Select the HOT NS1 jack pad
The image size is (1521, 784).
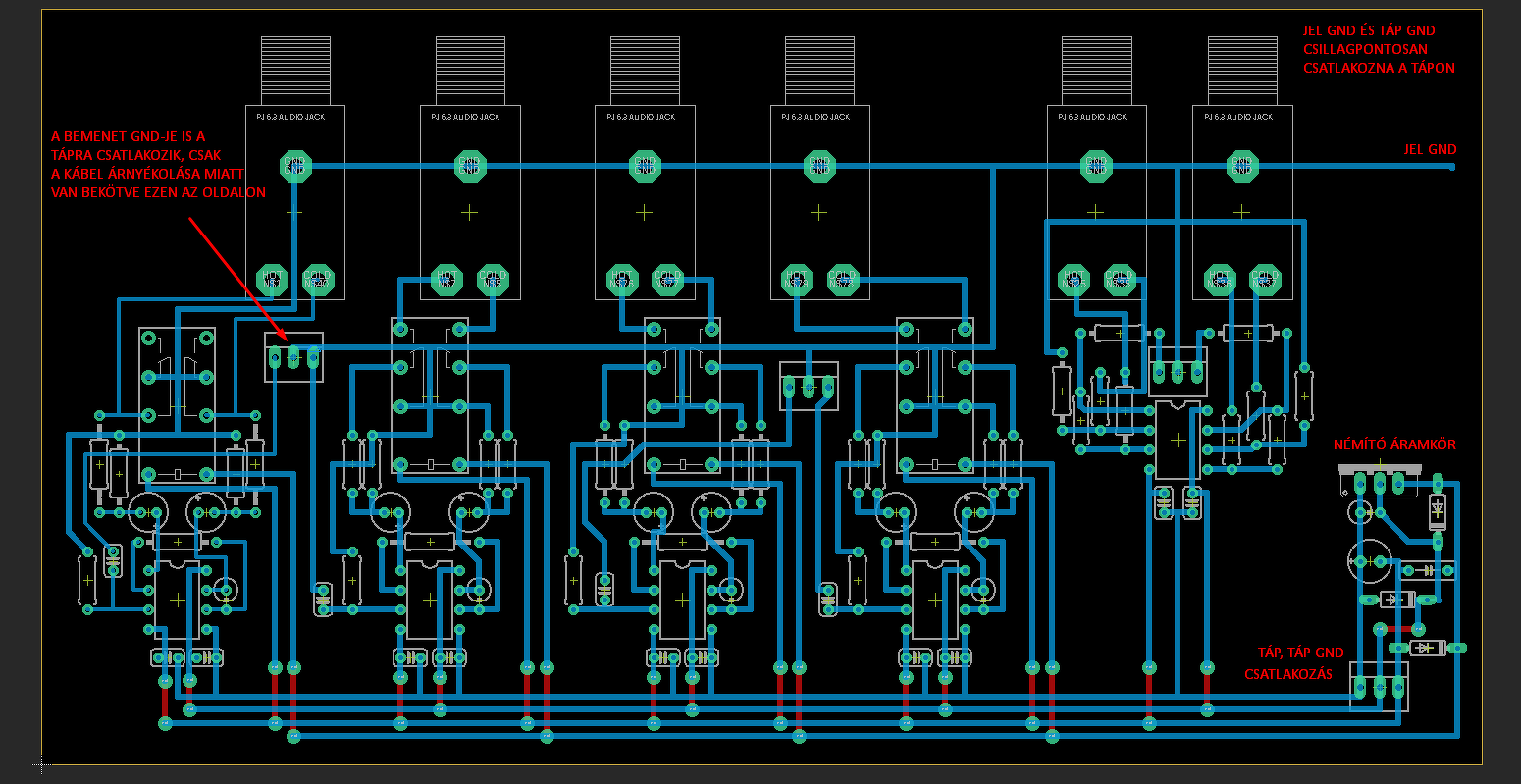[272, 280]
